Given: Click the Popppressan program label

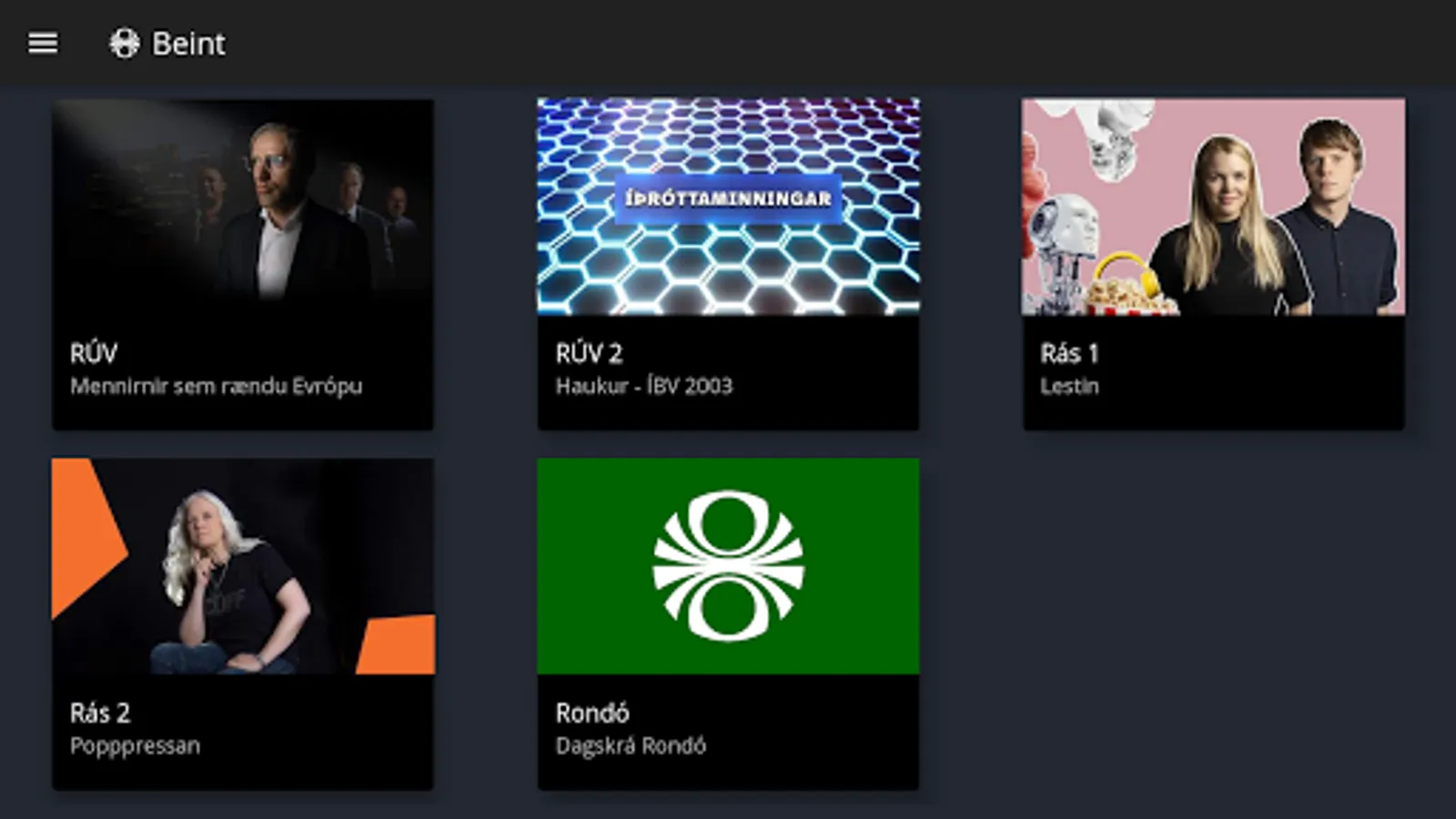Looking at the screenshot, I should tap(135, 745).
